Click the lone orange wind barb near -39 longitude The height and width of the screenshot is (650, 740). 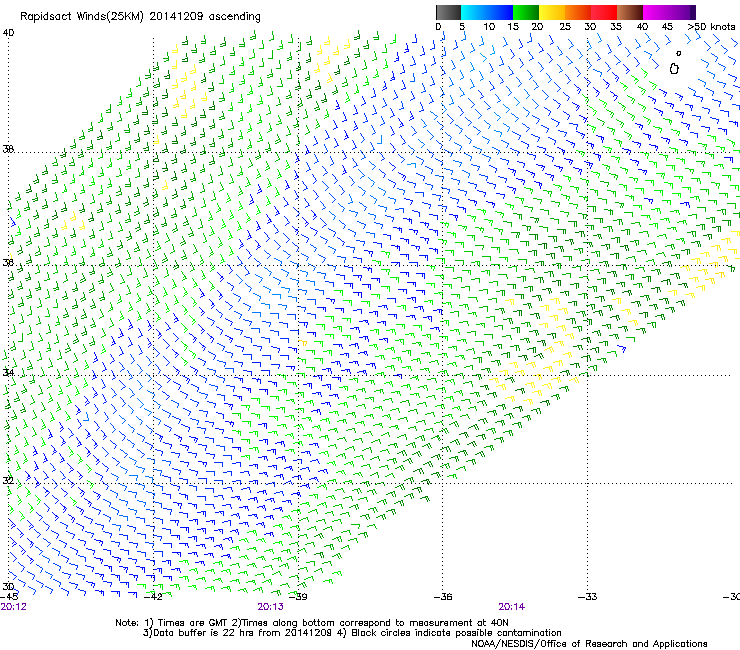303,342
